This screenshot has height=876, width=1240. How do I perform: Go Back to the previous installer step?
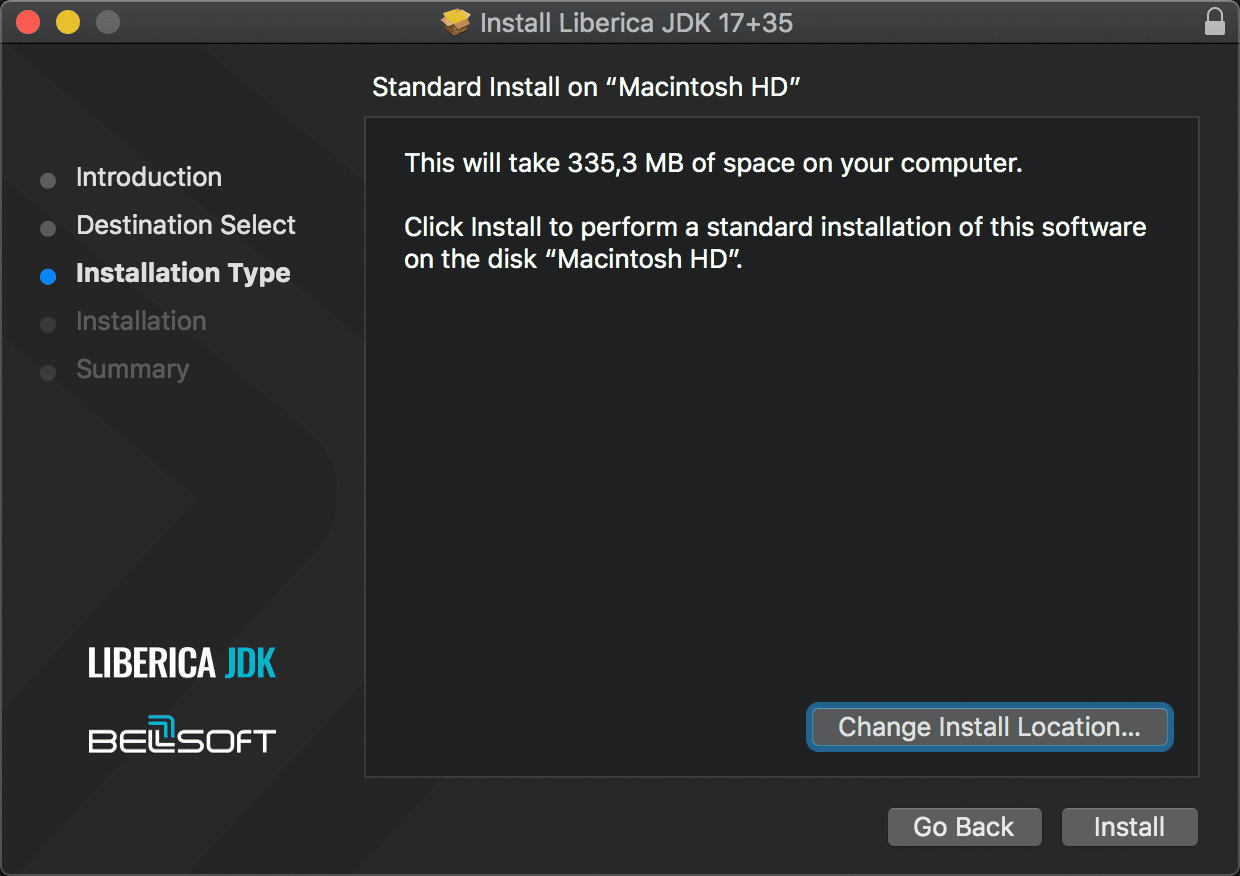coord(964,826)
